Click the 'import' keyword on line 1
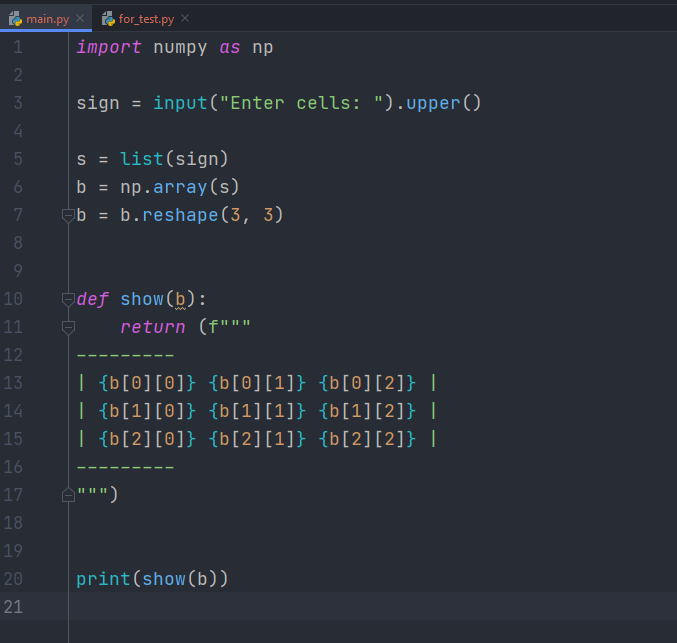The image size is (677, 643). pos(109,48)
